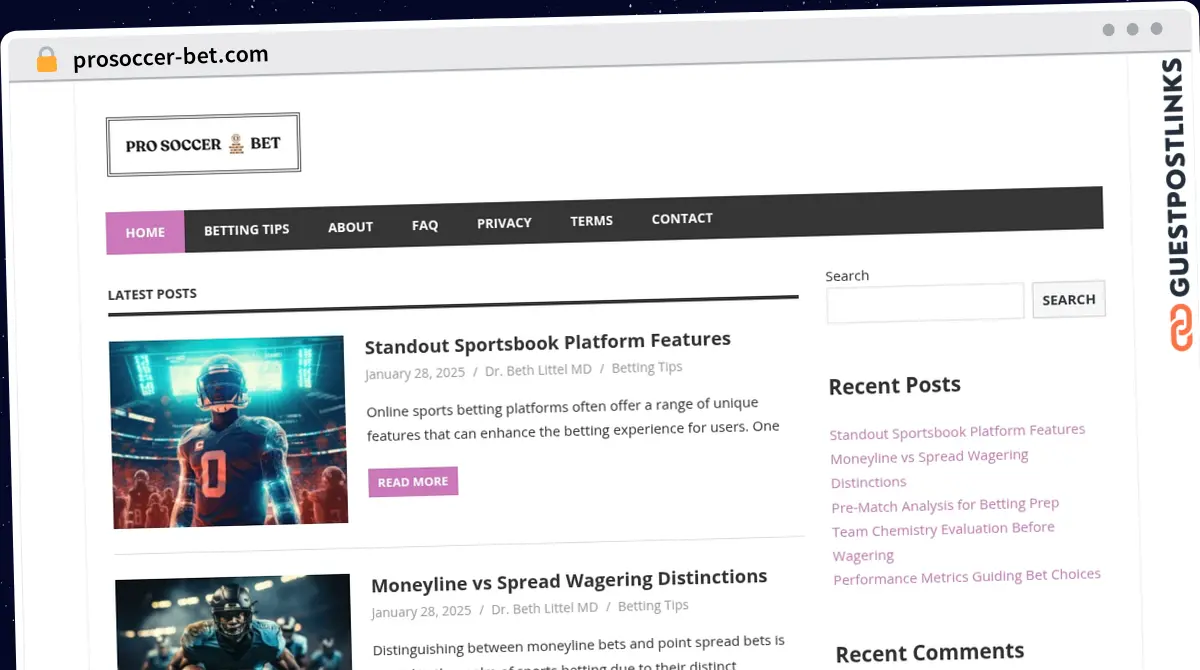
Task: Click author Dr. Beth Littel MD on first post
Action: [x=538, y=370]
